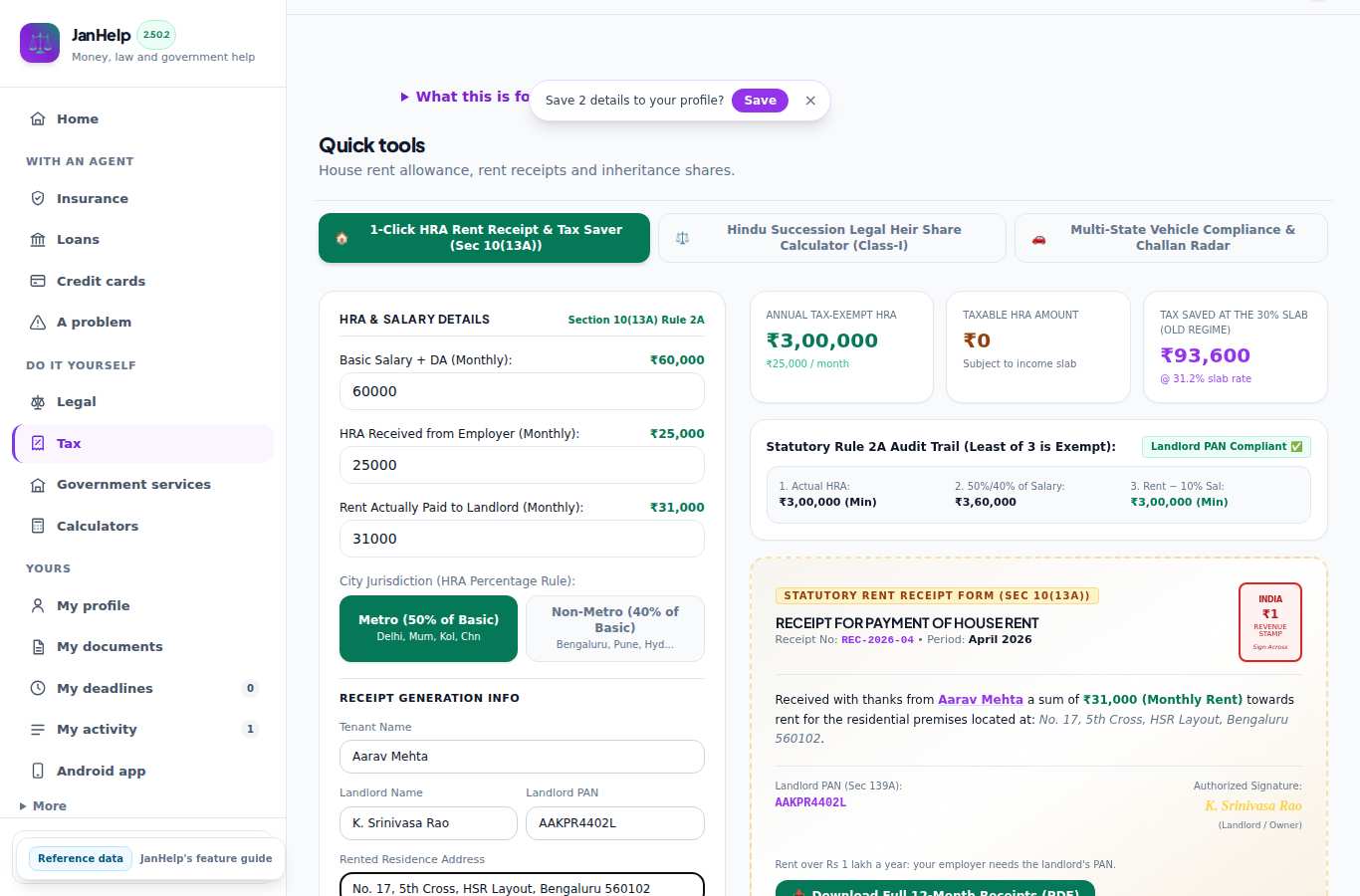Click the JanHelp scales logo icon
1360x896 pixels.
(40, 43)
